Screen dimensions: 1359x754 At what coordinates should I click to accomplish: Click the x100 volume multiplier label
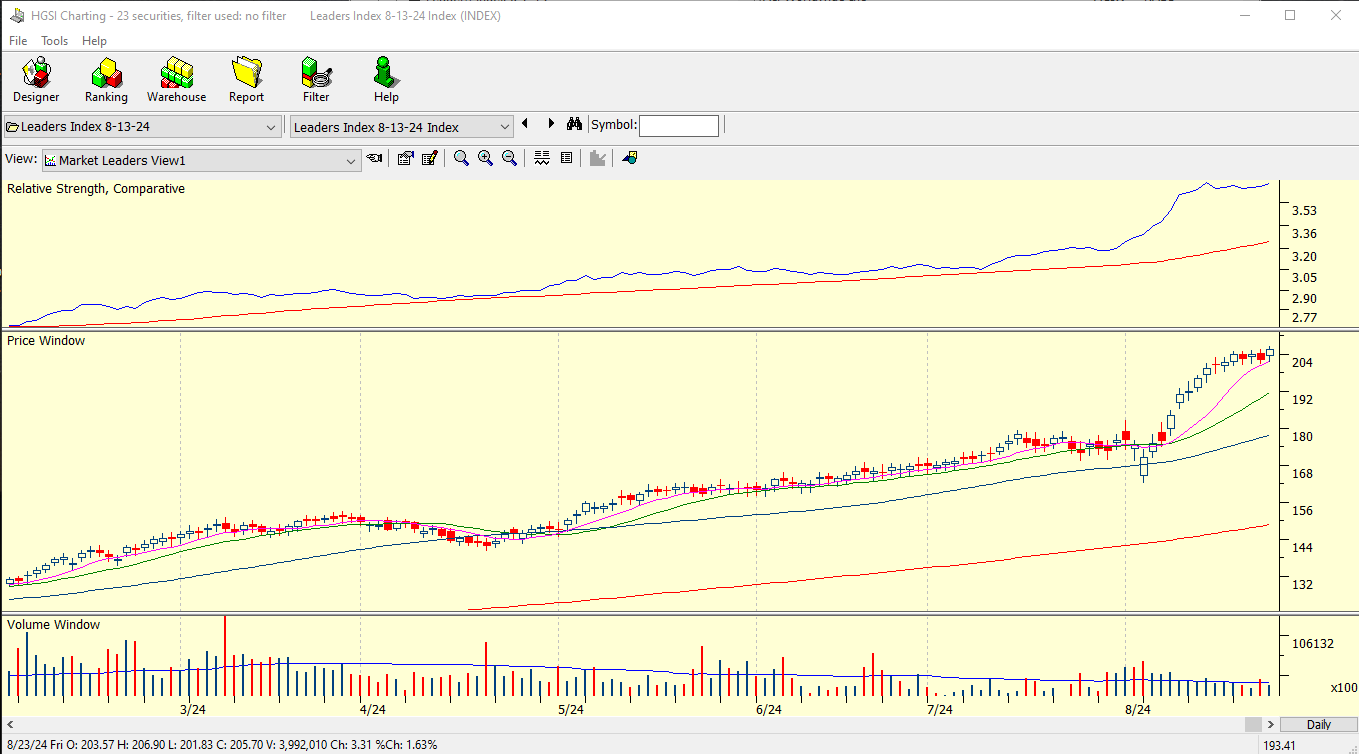1343,687
